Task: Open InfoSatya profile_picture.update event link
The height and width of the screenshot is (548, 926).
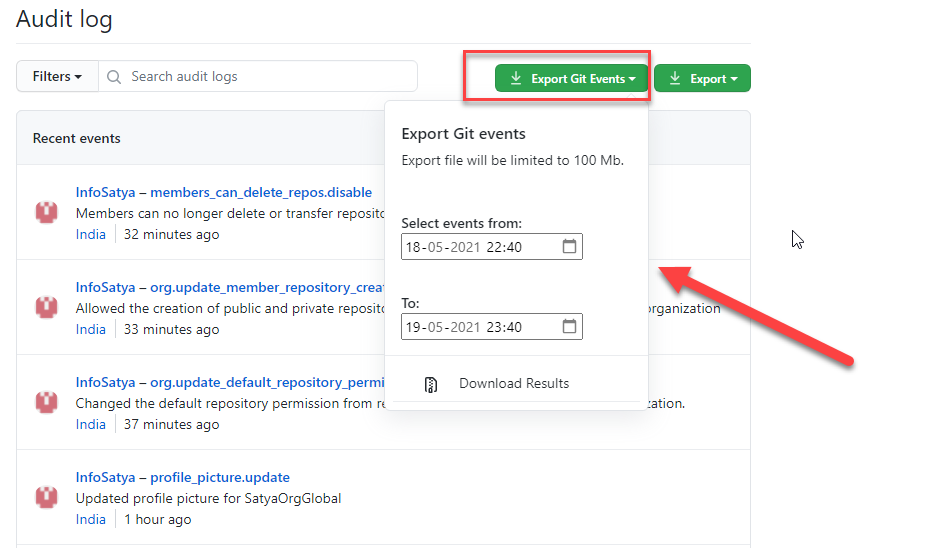Action: pyautogui.click(x=183, y=477)
